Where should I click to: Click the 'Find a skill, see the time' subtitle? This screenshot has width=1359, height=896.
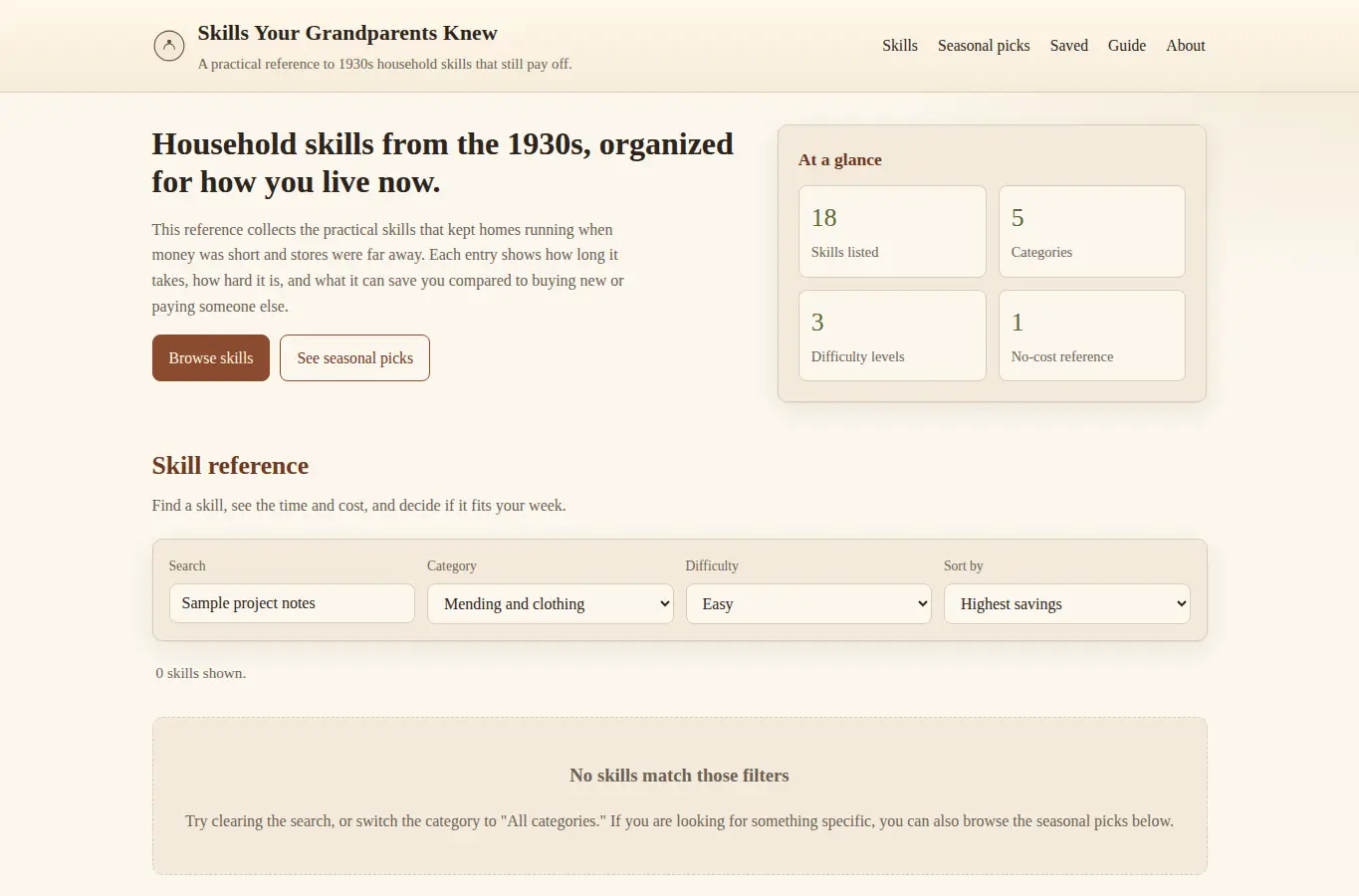[358, 505]
